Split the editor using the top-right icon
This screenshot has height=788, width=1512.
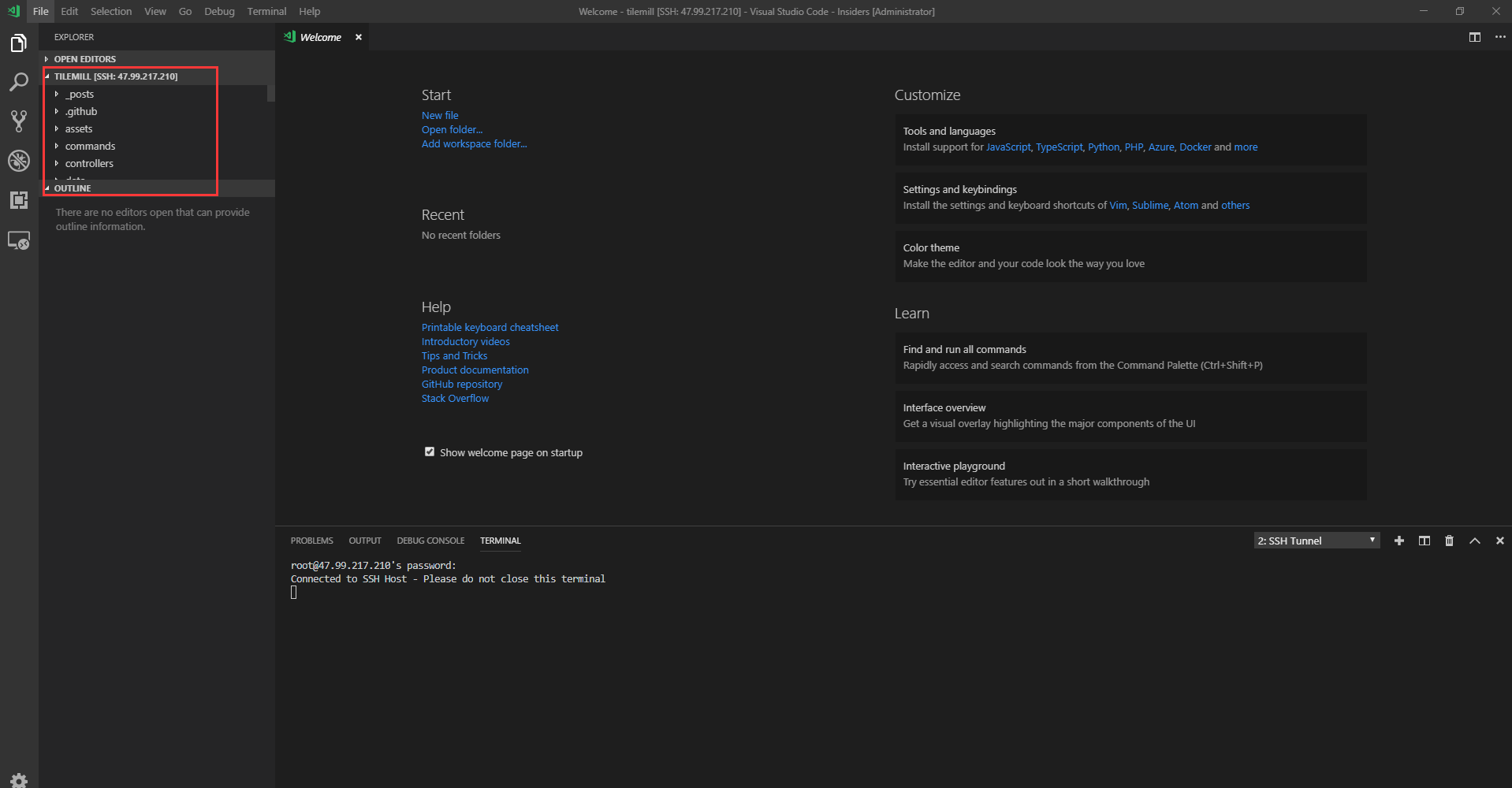pyautogui.click(x=1475, y=37)
